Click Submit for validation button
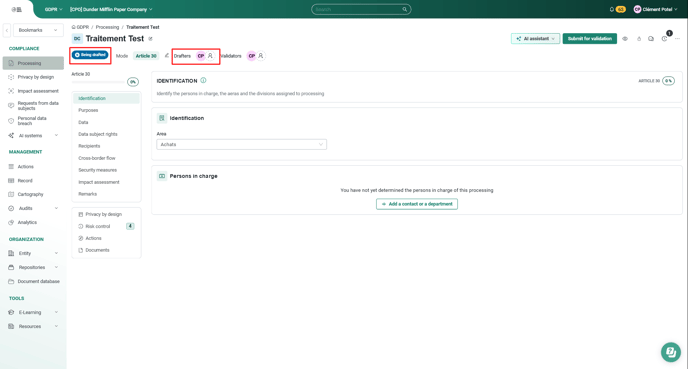Viewport: 688px width, 369px height. pos(590,39)
